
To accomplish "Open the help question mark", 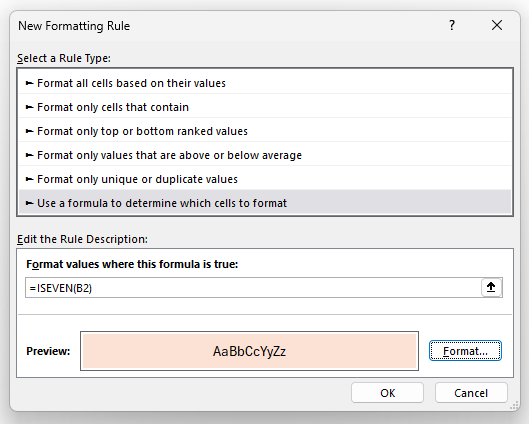I will click(x=452, y=25).
